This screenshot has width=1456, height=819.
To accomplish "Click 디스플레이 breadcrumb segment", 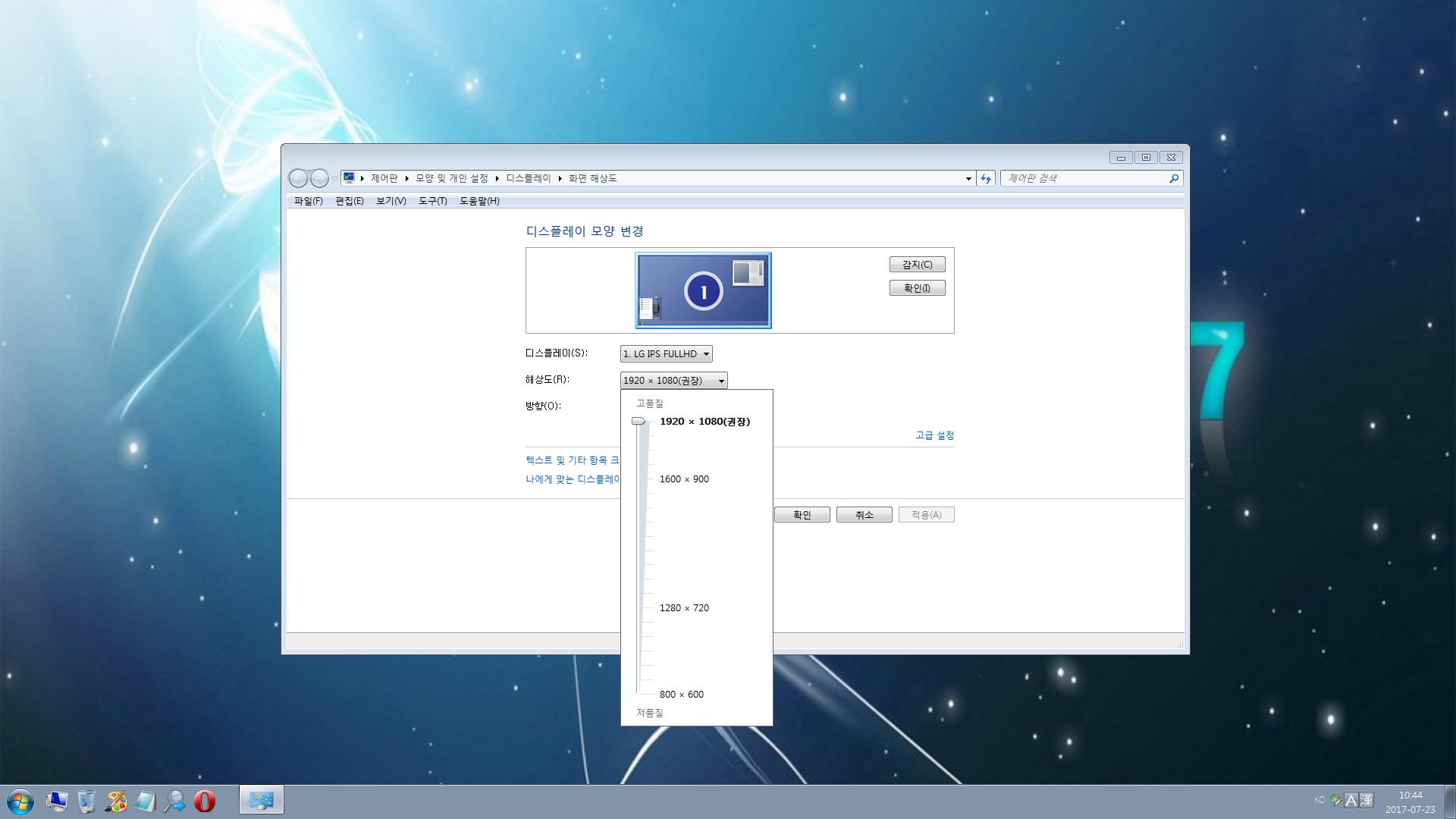I will coord(529,178).
